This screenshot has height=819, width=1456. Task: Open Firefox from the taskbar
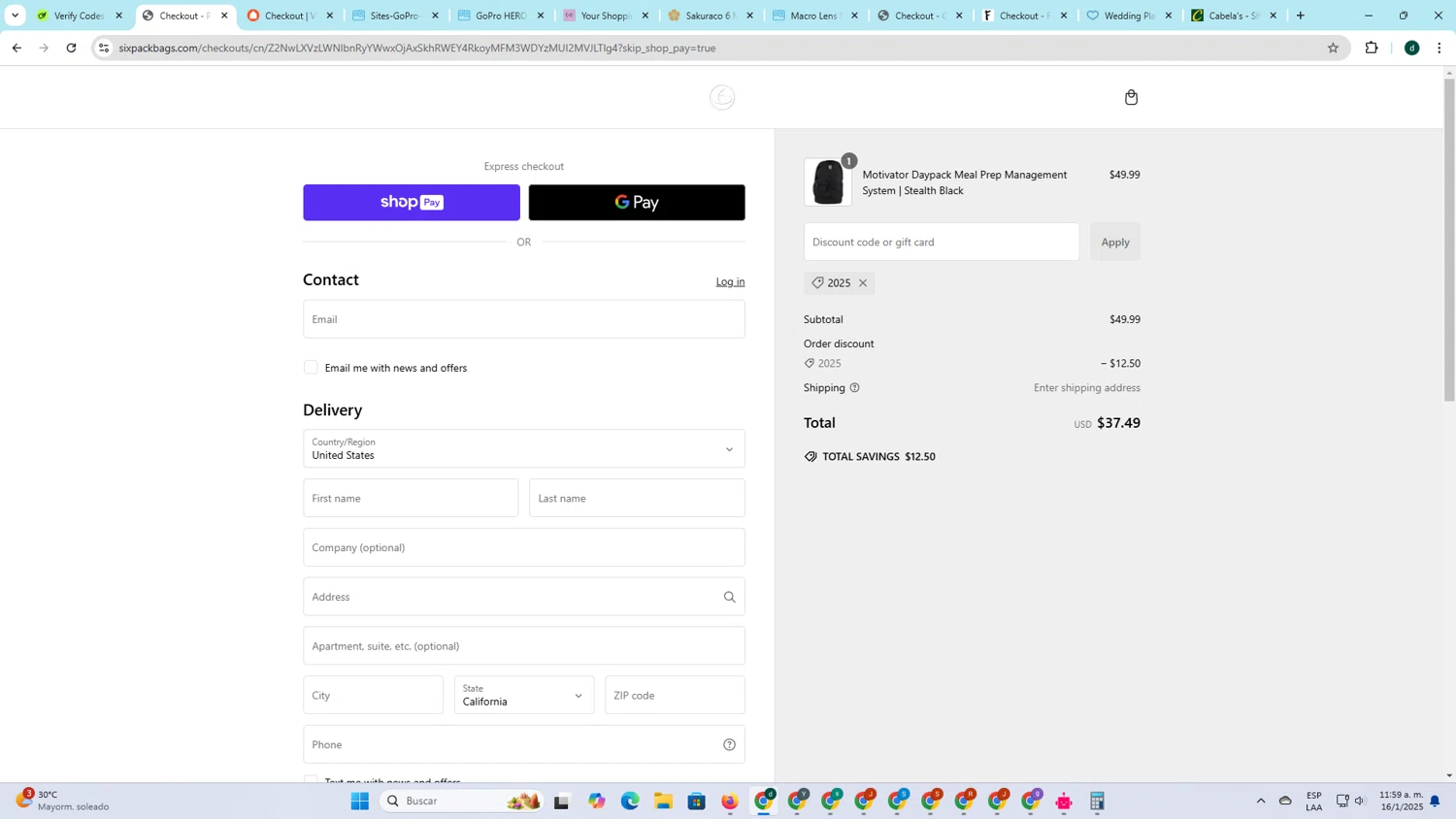tap(730, 801)
